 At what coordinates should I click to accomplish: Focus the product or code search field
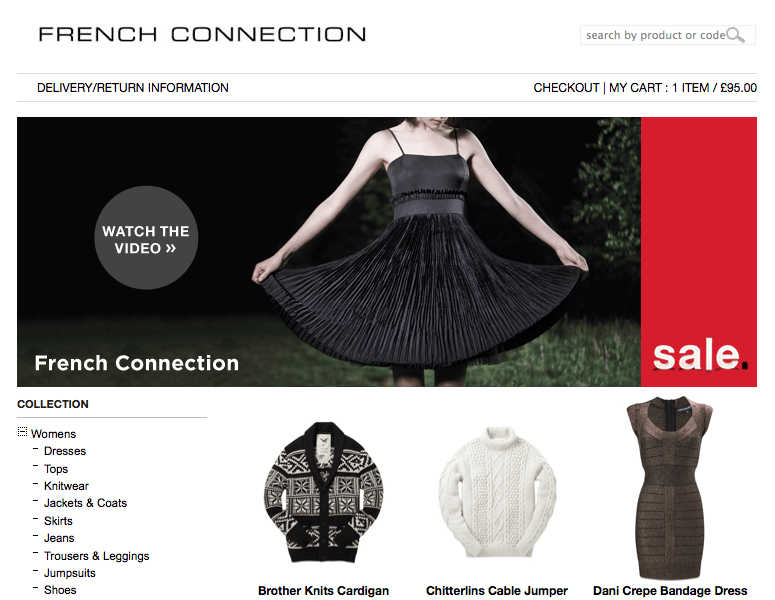(x=667, y=35)
